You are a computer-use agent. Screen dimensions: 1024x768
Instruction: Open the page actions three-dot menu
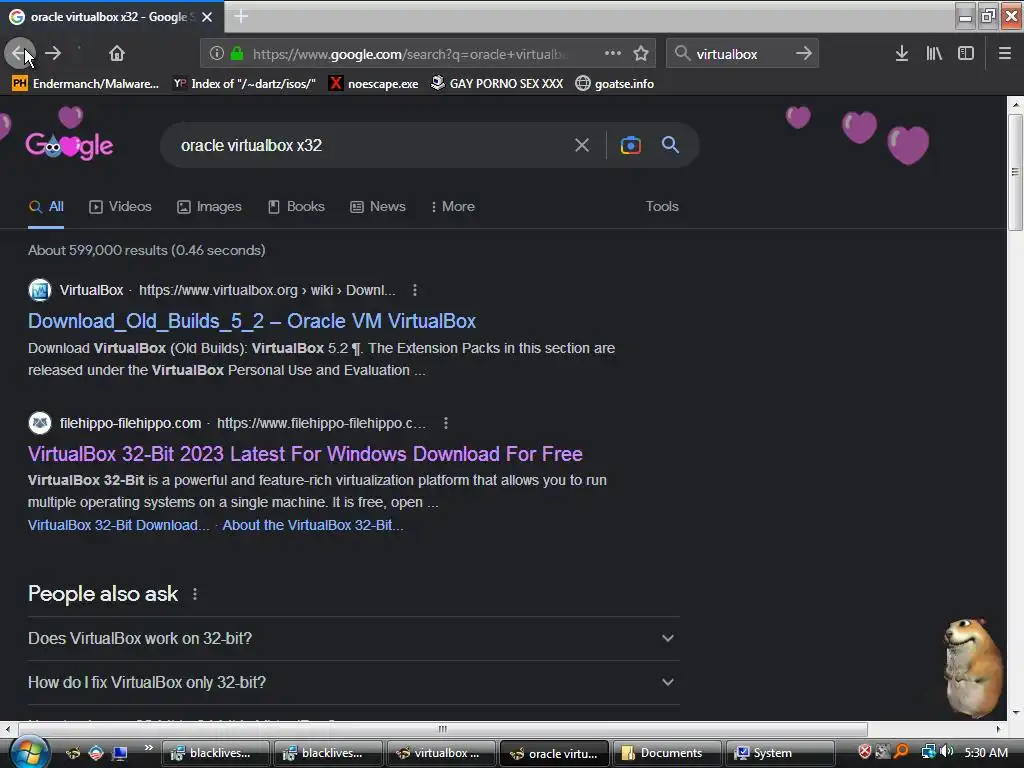[x=613, y=53]
